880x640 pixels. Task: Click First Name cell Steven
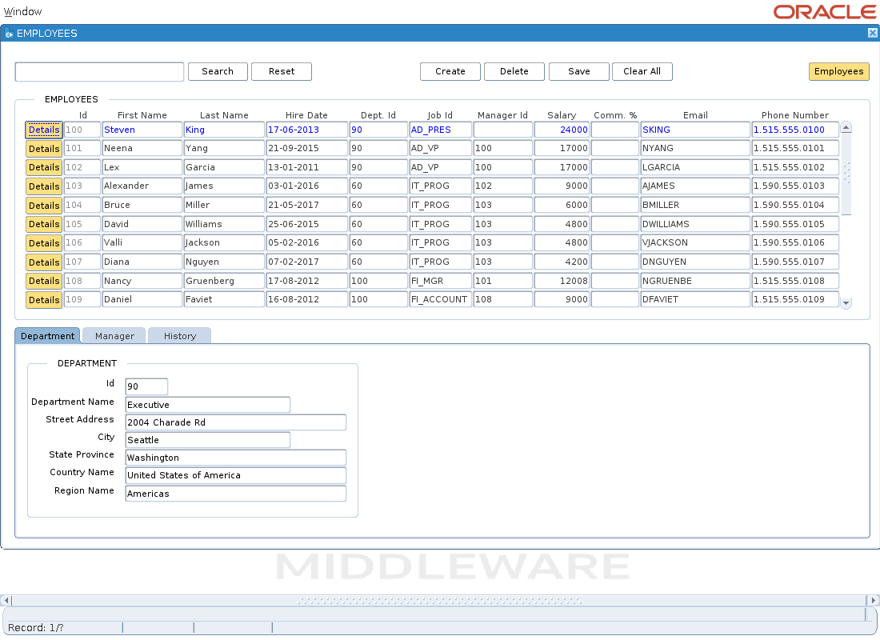pos(142,130)
